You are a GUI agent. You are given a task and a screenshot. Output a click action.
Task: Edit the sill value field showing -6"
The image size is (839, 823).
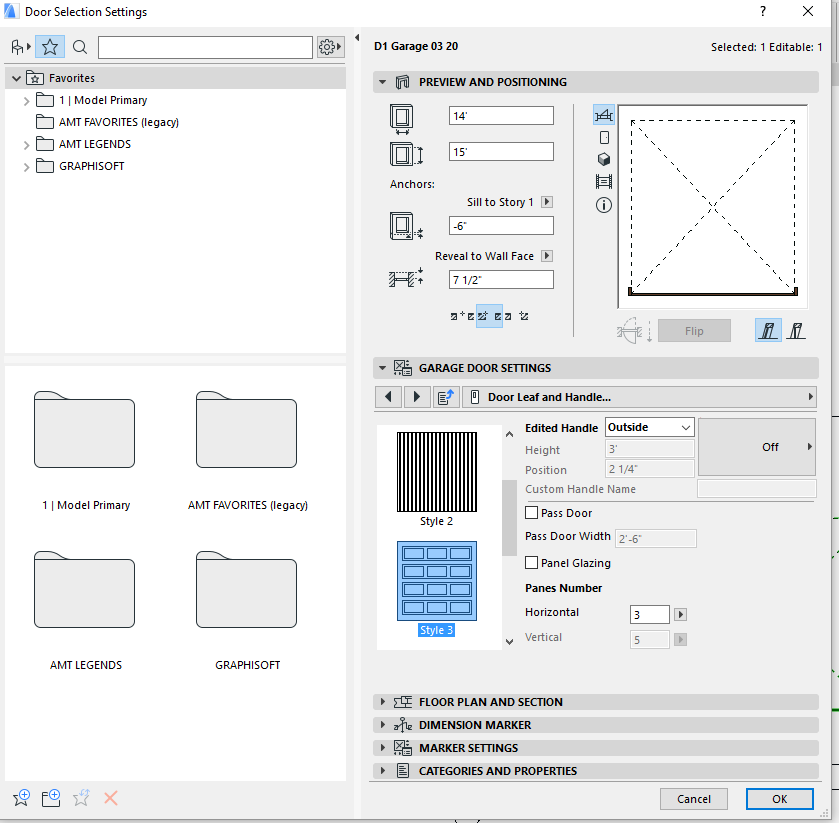(501, 226)
